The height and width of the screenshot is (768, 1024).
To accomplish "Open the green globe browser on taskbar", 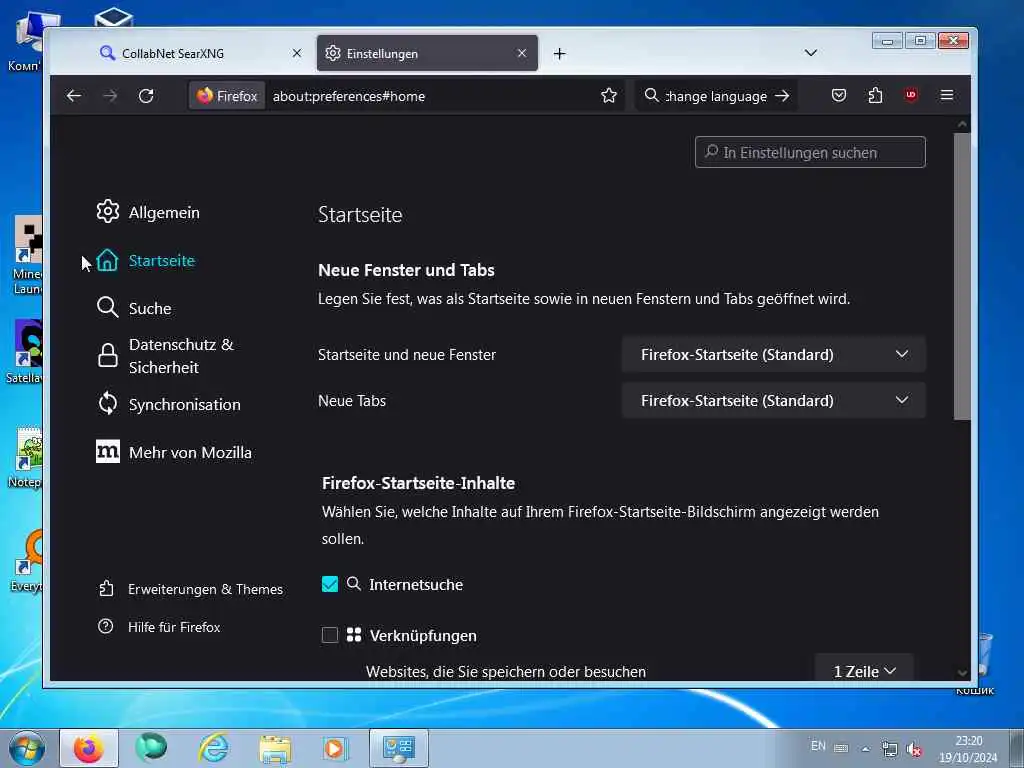I will click(151, 748).
